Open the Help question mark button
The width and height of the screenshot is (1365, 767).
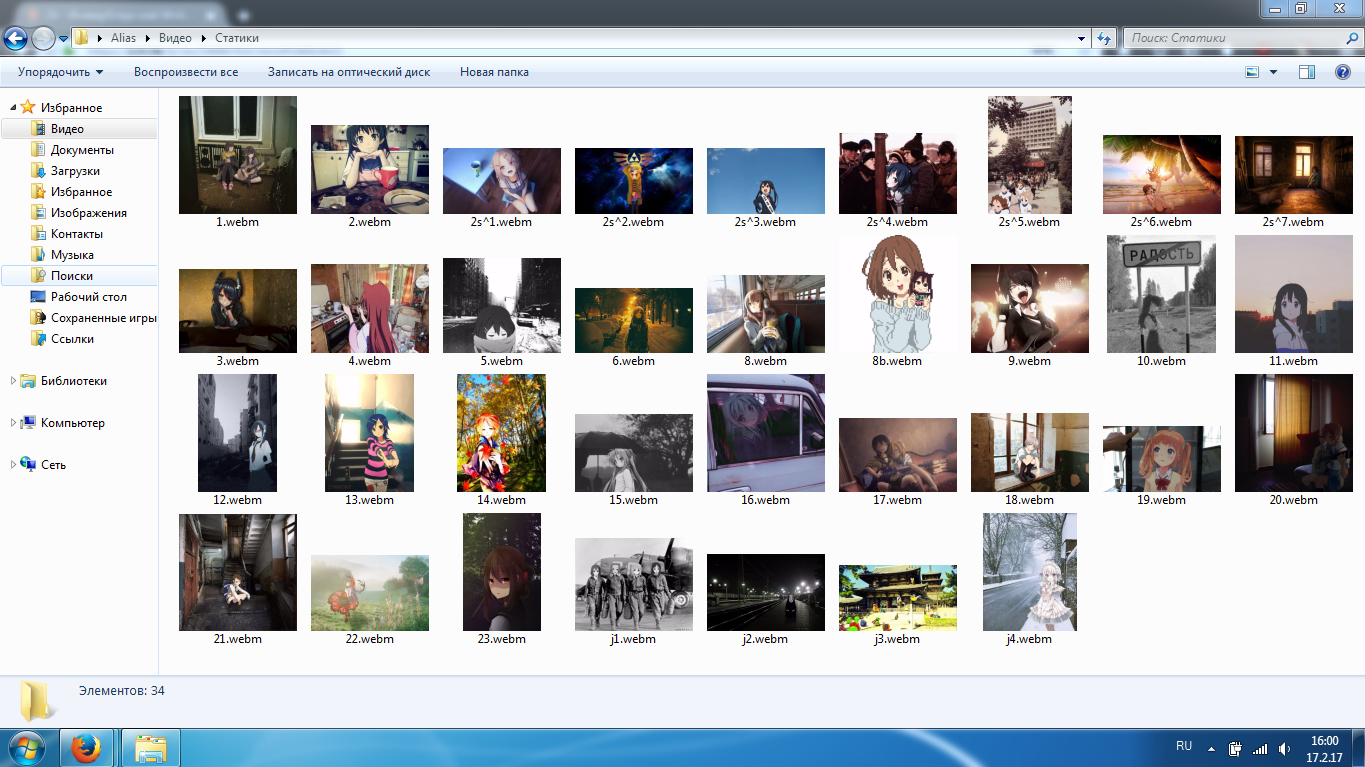pos(1343,72)
